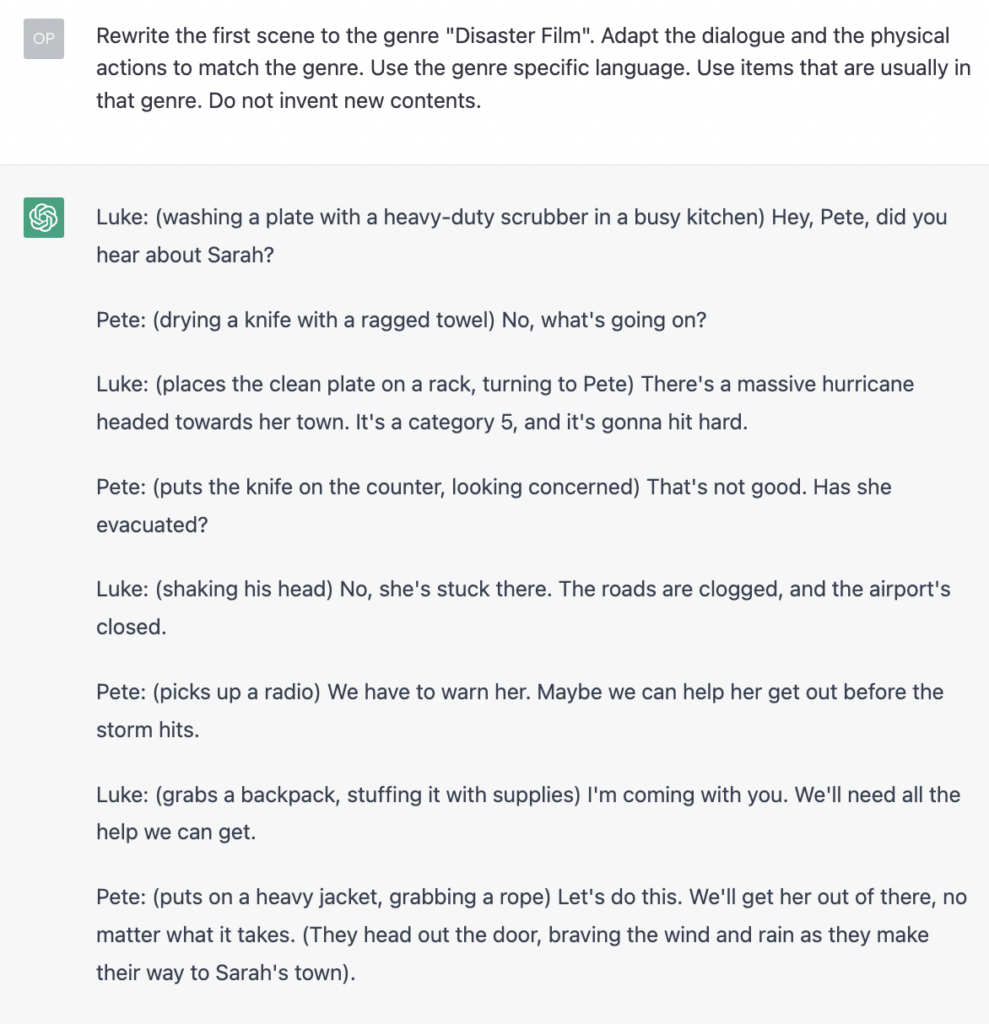Click the text "help we can get."
989x1024 pixels.
tap(176, 832)
